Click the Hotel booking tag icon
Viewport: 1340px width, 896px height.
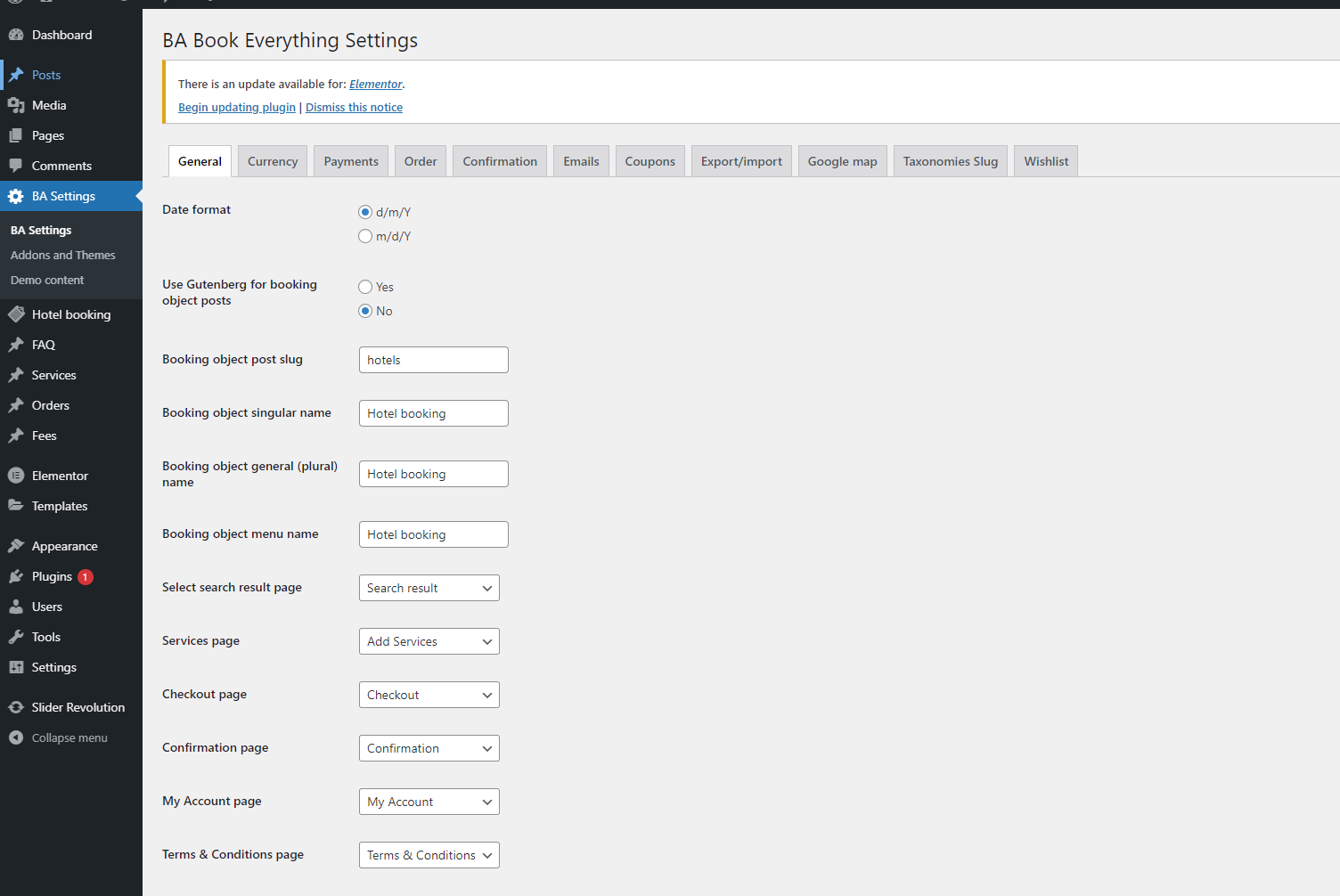(x=16, y=314)
